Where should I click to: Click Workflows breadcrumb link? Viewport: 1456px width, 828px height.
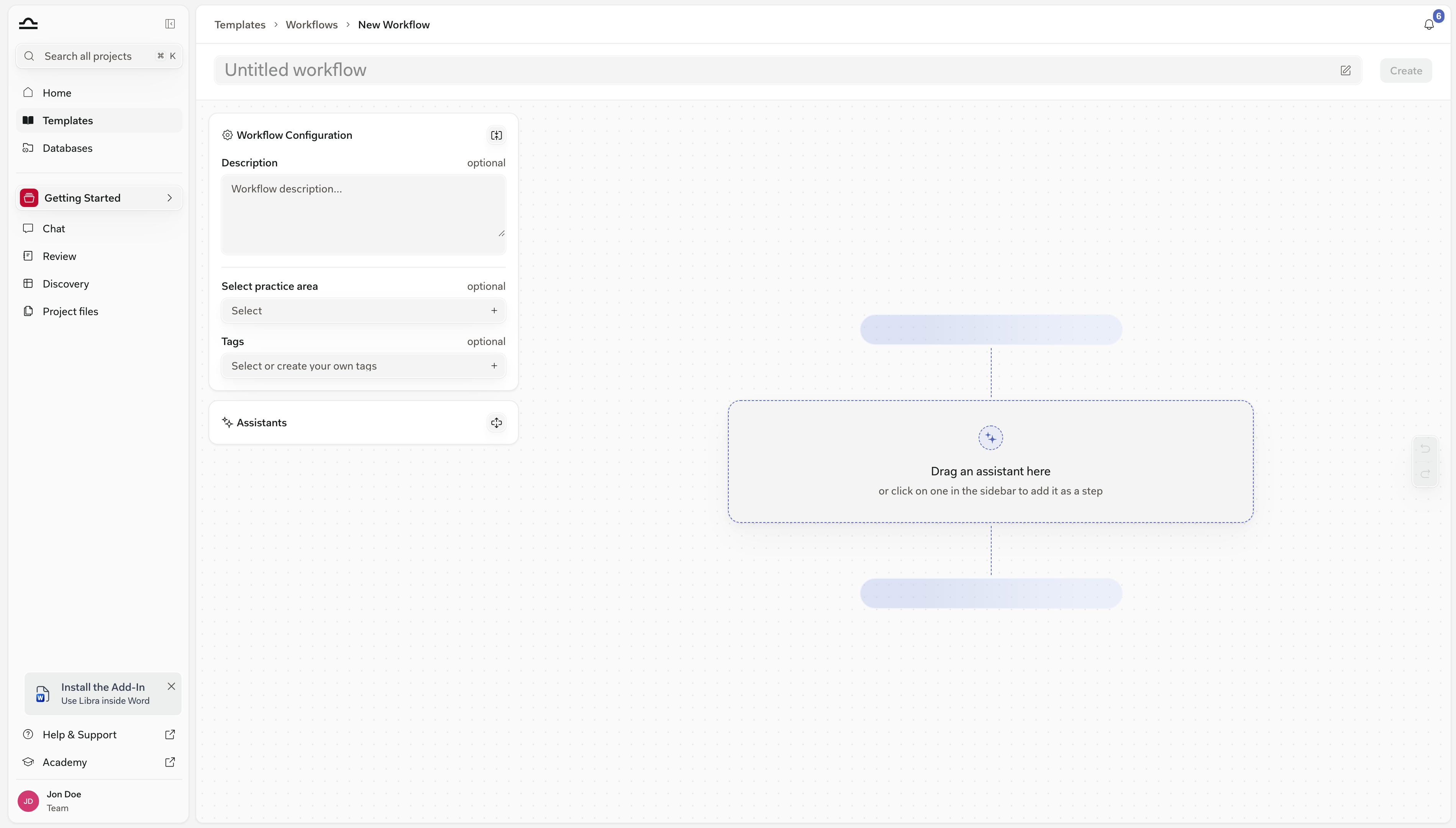(312, 25)
